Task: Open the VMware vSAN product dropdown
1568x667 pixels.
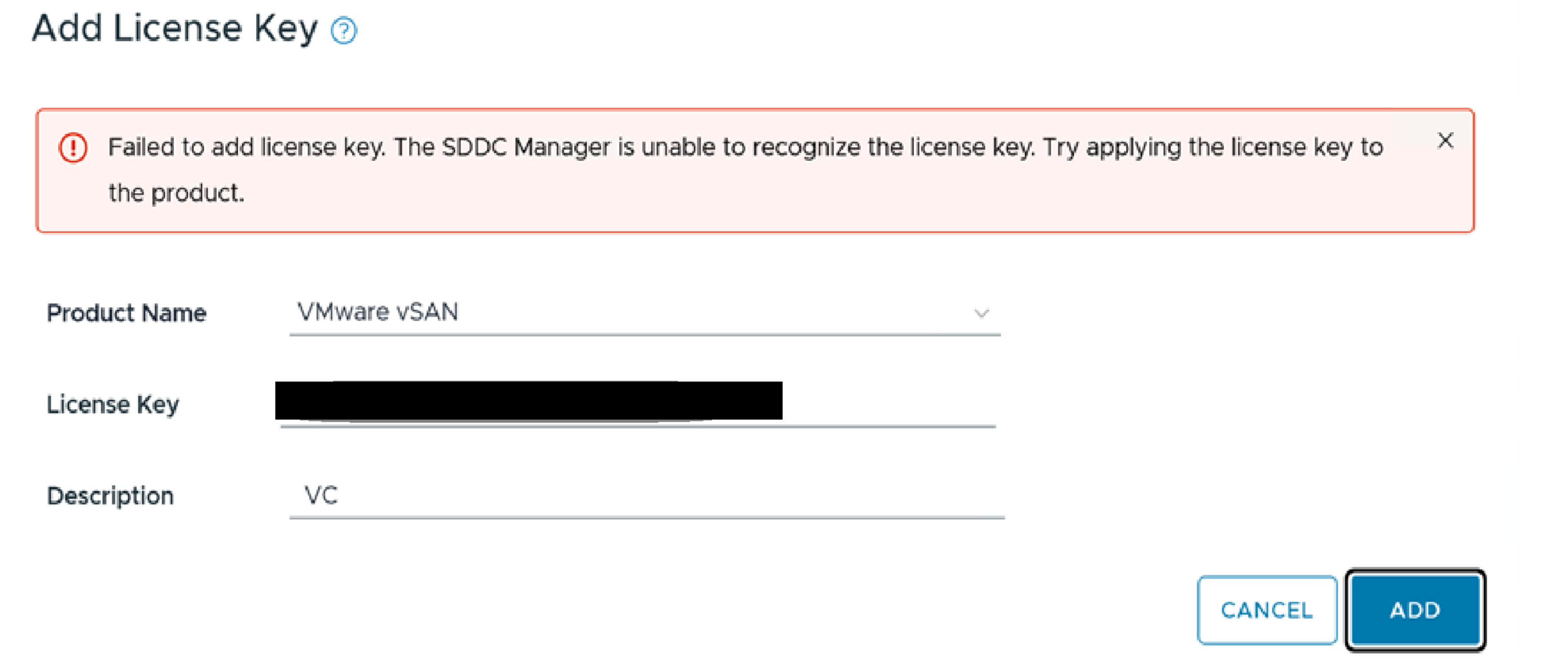Action: [645, 313]
